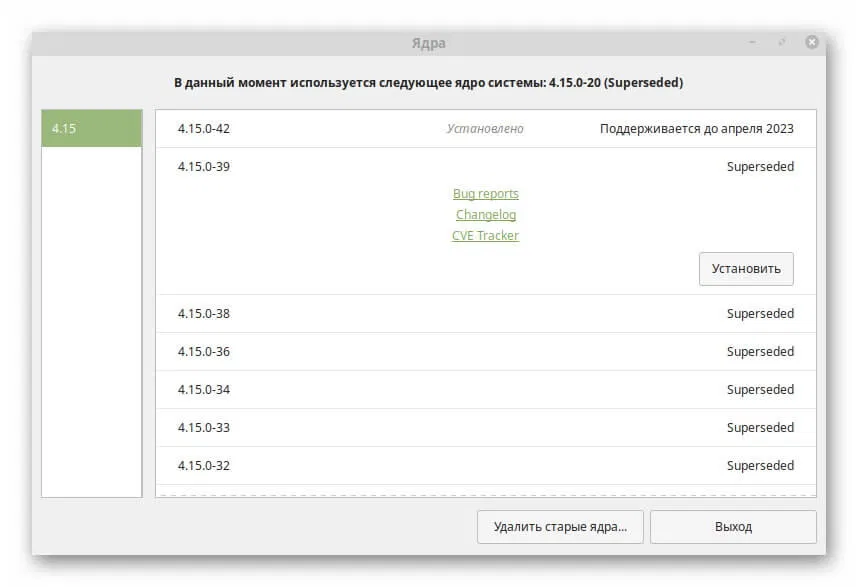Select the 4.15 kernel series in sidebar
858x587 pixels.
[x=92, y=128]
